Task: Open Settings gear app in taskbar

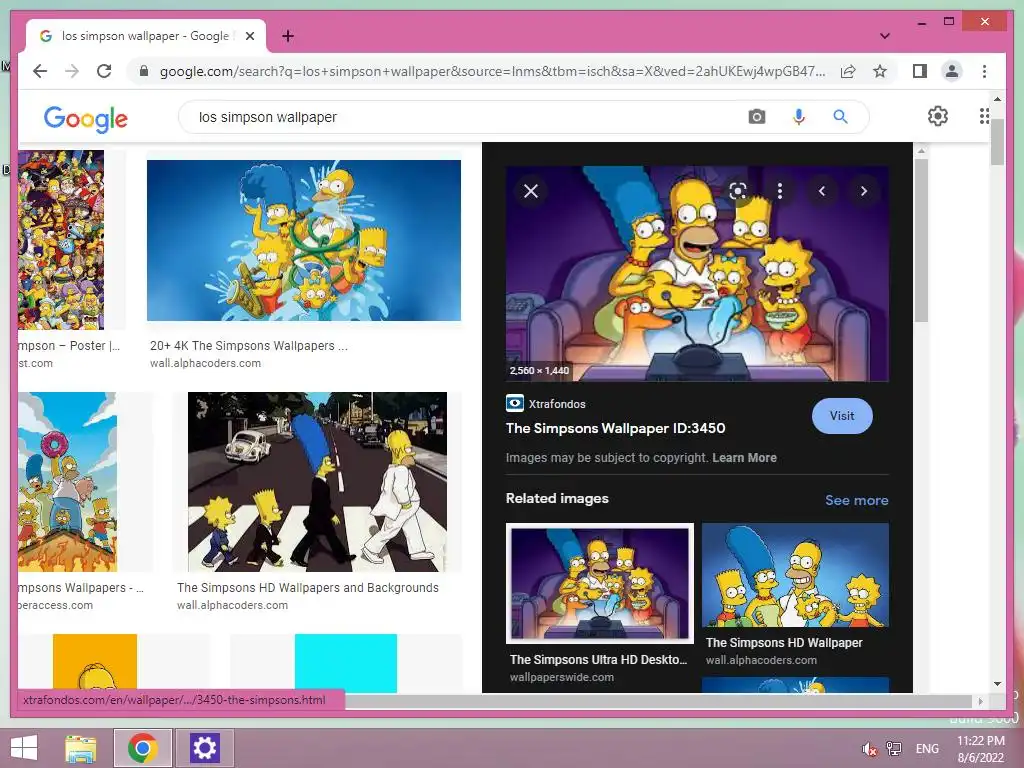Action: point(204,748)
